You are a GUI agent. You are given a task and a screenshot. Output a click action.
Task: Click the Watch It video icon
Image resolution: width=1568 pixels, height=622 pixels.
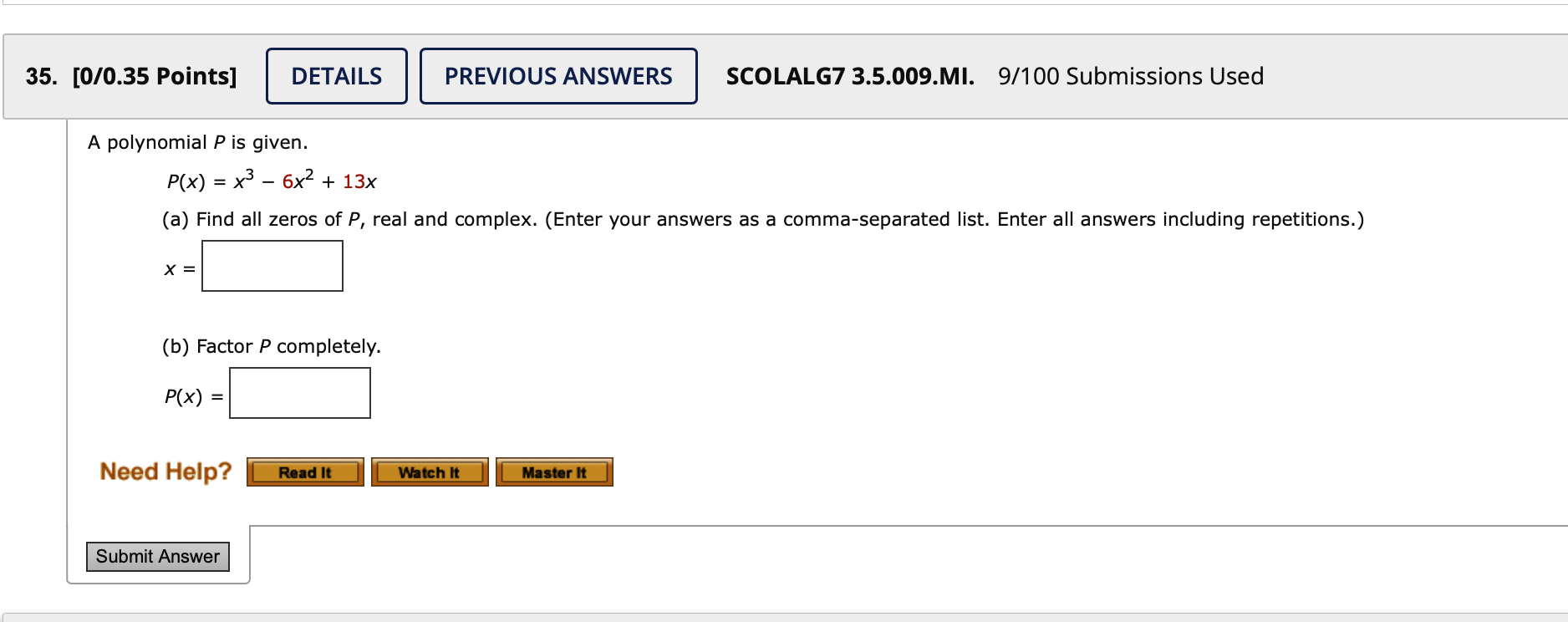click(429, 472)
